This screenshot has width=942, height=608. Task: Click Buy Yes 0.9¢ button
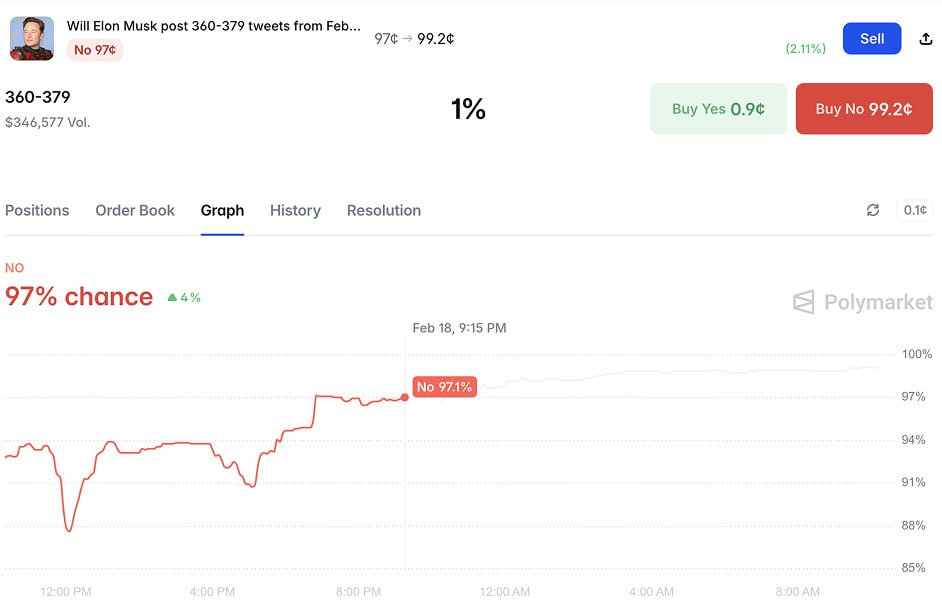(718, 109)
